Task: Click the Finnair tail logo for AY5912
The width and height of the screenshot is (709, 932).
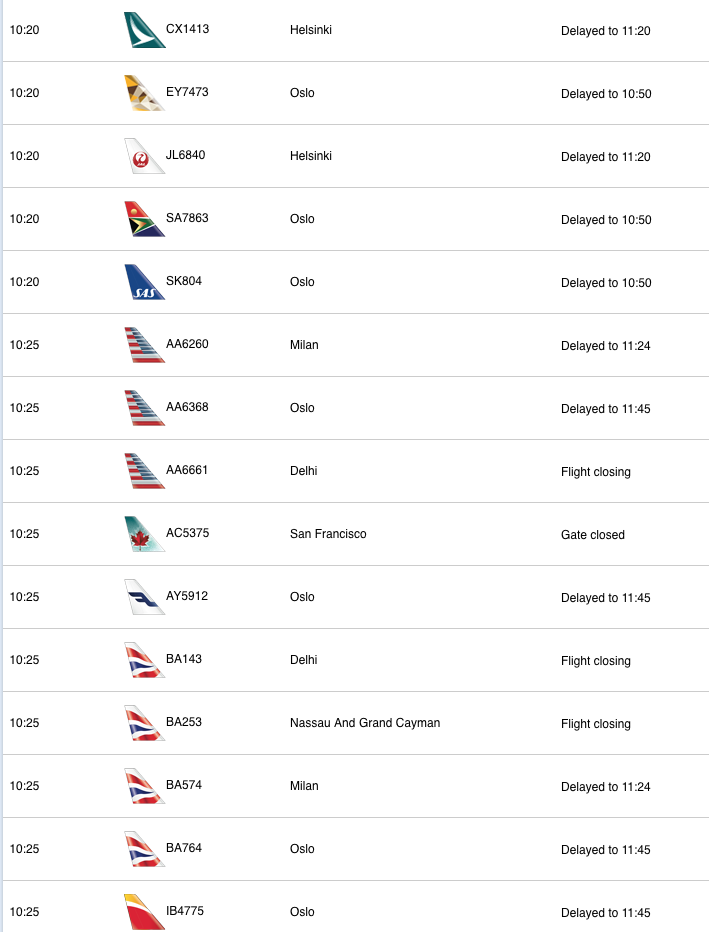Action: pos(144,597)
